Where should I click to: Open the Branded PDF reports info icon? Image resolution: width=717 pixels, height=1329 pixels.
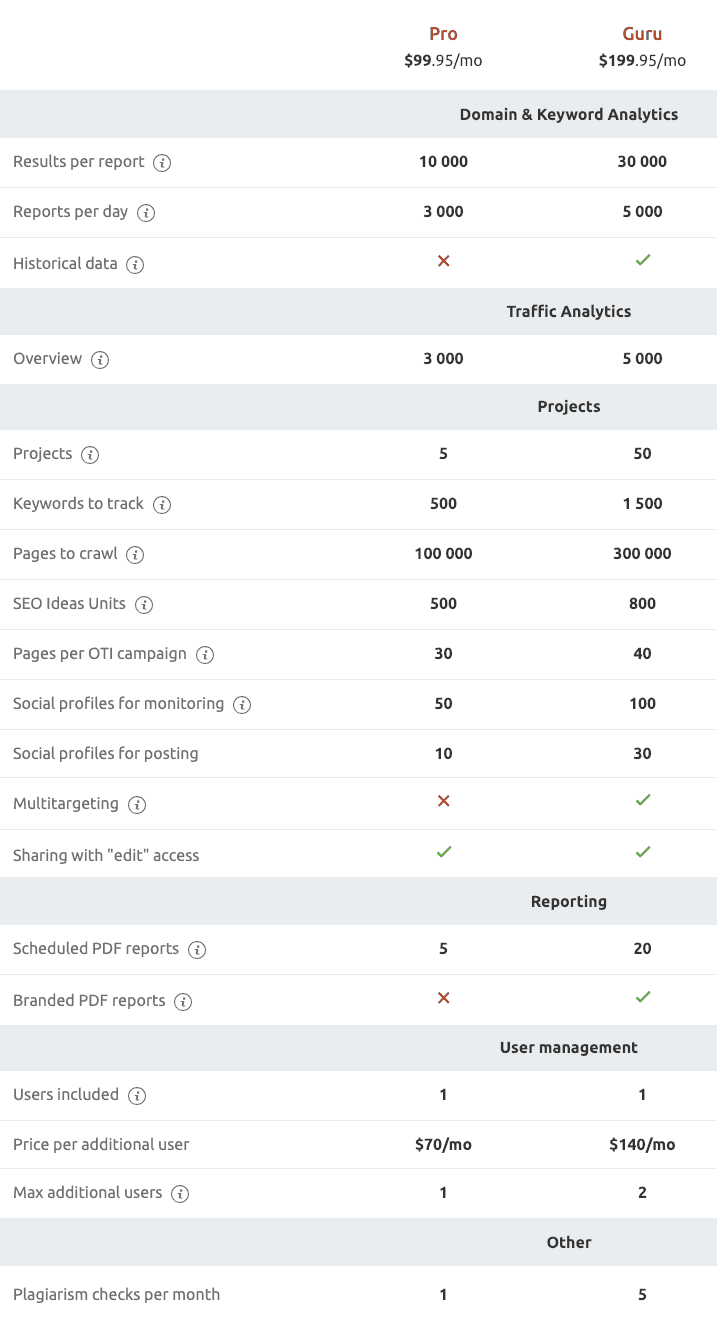coord(183,1002)
